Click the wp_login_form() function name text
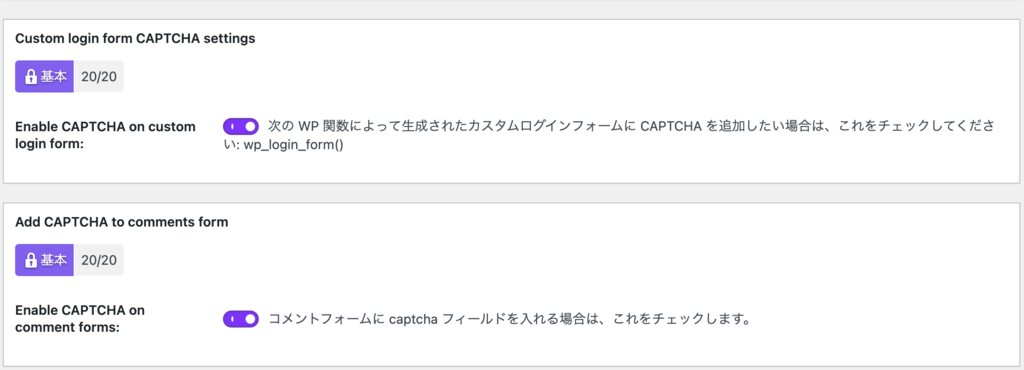 pos(293,145)
